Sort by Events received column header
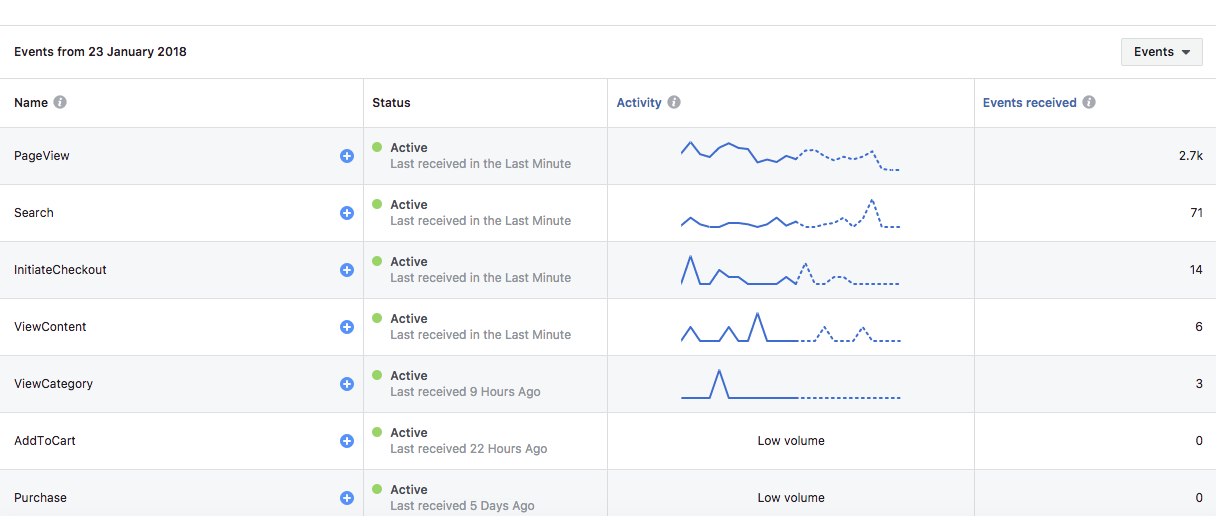 [1030, 103]
